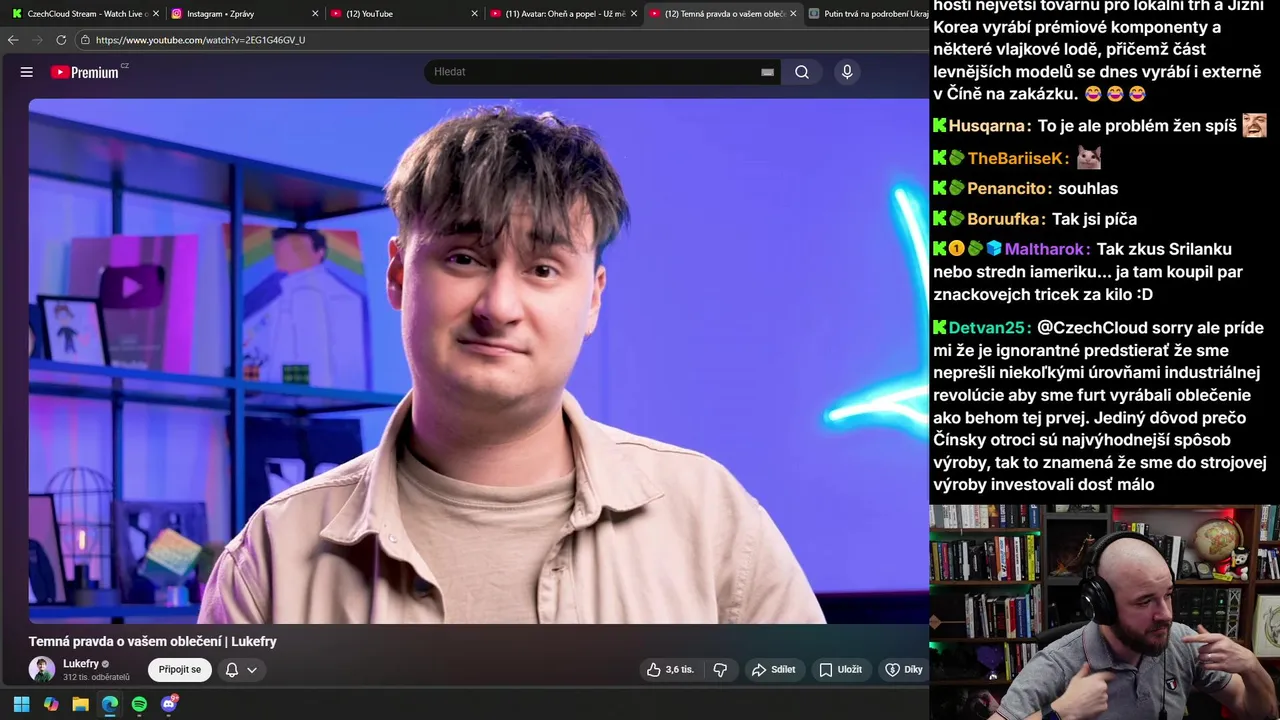Viewport: 1280px width, 720px height.
Task: Send thanks via Díky button
Action: (x=904, y=670)
